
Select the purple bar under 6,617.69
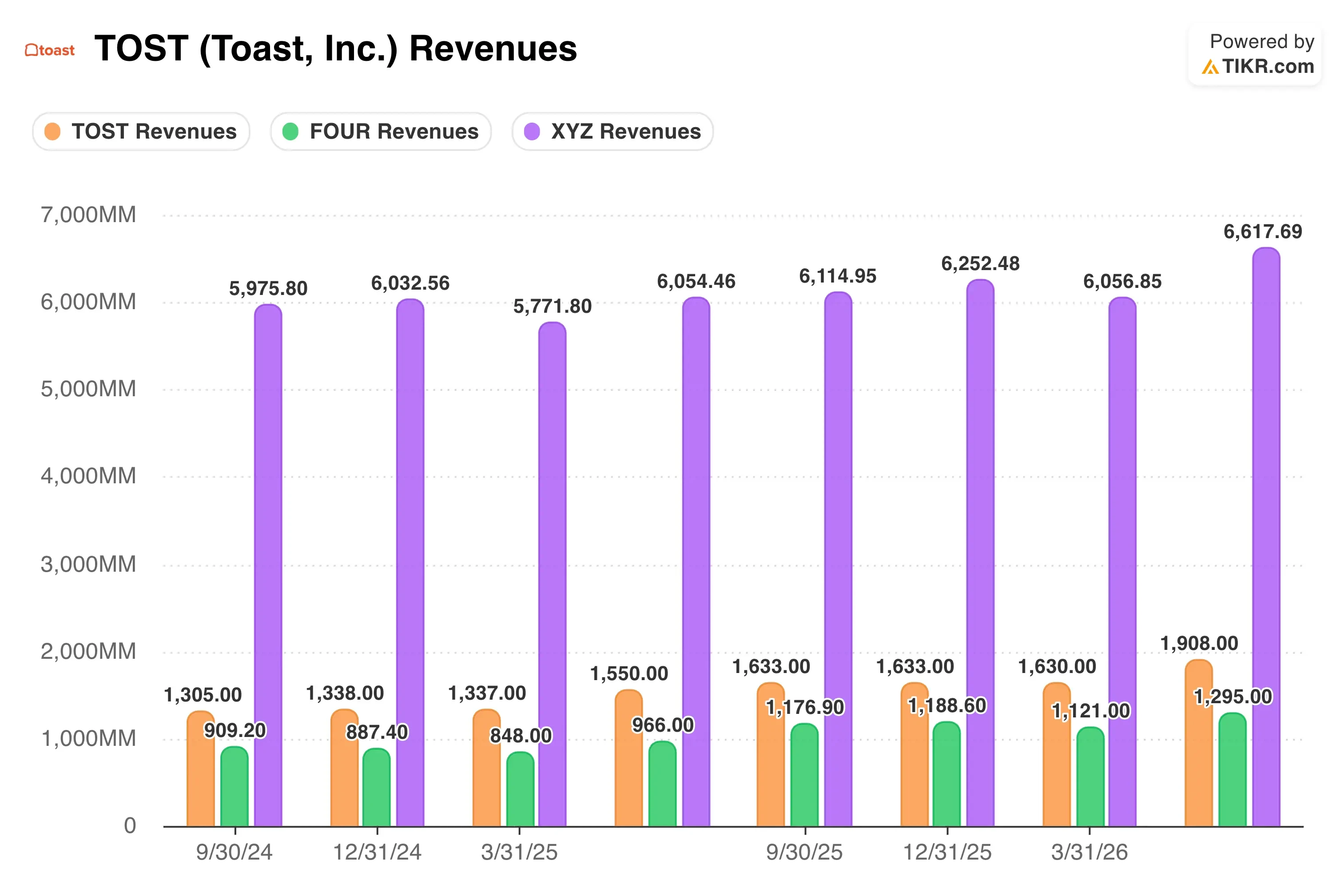tap(1266, 537)
